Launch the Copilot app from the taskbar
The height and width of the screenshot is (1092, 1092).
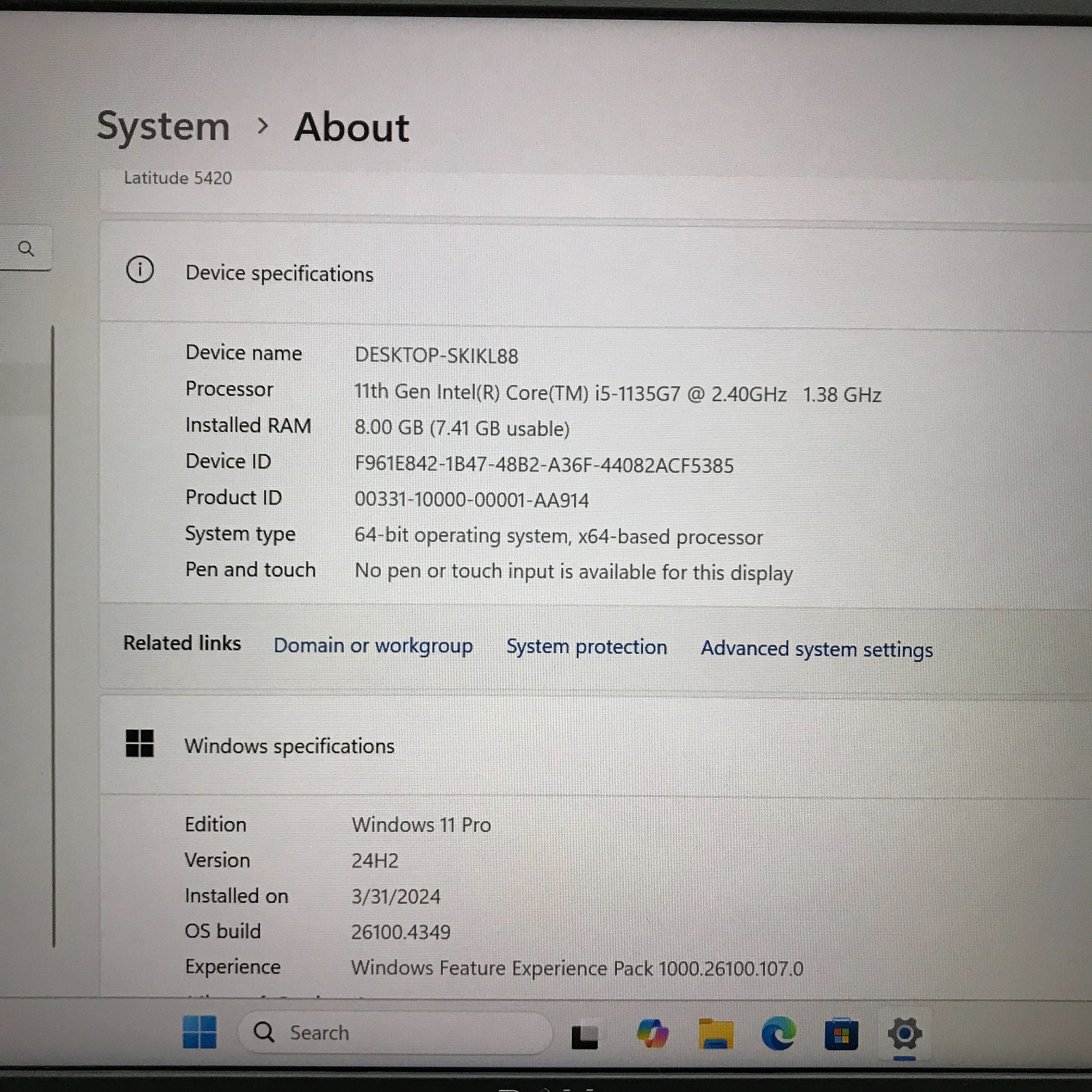tap(652, 1033)
